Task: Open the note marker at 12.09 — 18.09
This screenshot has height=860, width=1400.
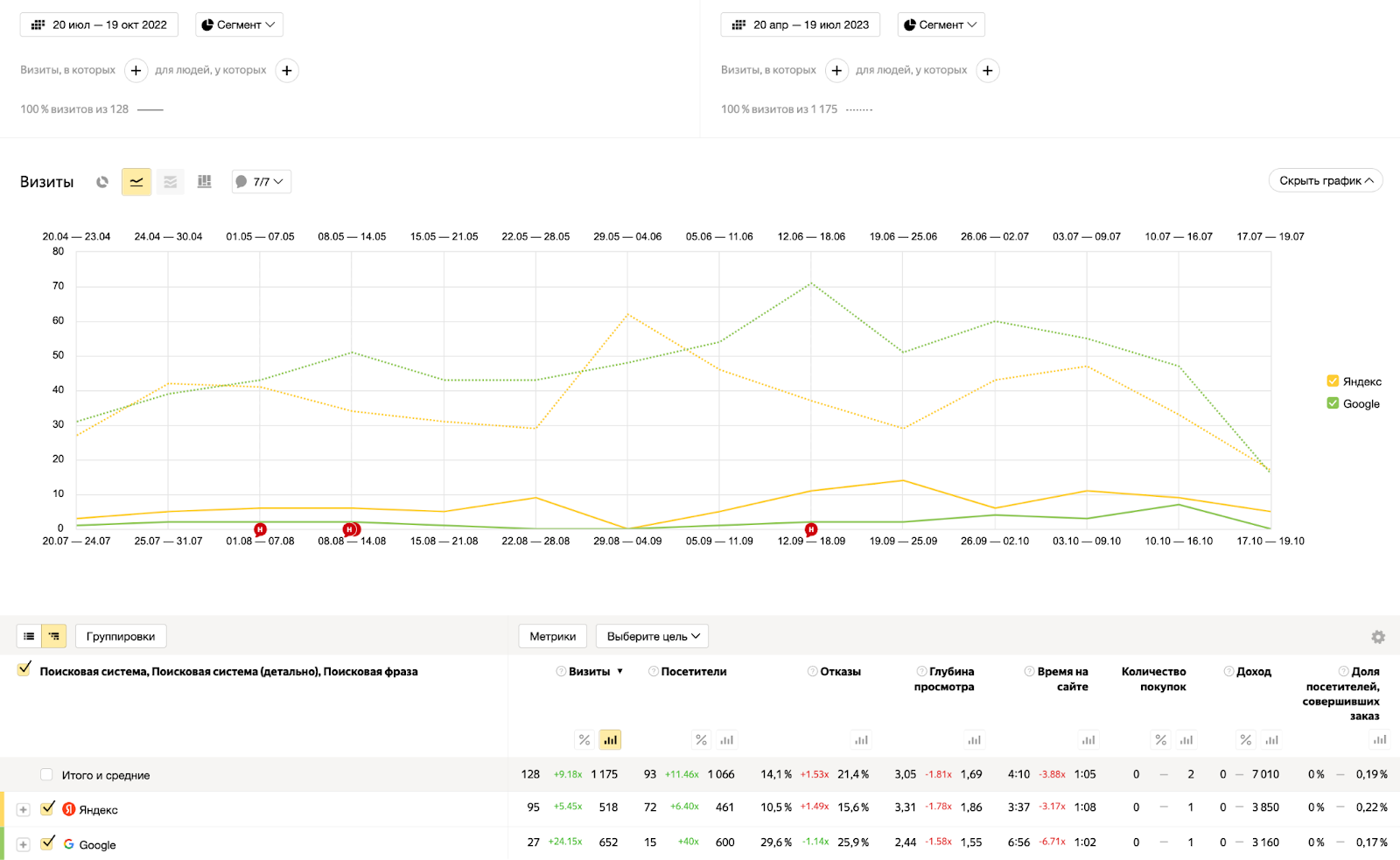Action: click(x=811, y=529)
